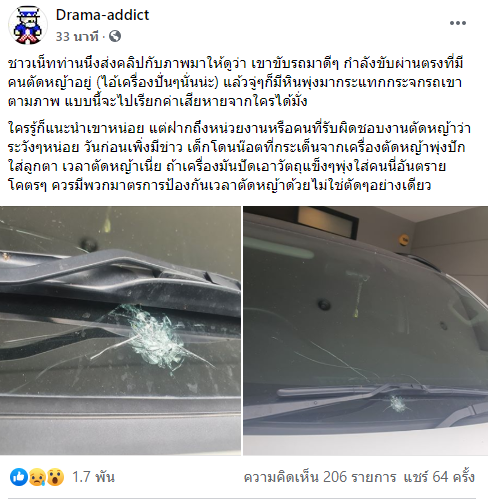Click the yellow sticker on the right photo wall
The height and width of the screenshot is (499, 488).
404,239
